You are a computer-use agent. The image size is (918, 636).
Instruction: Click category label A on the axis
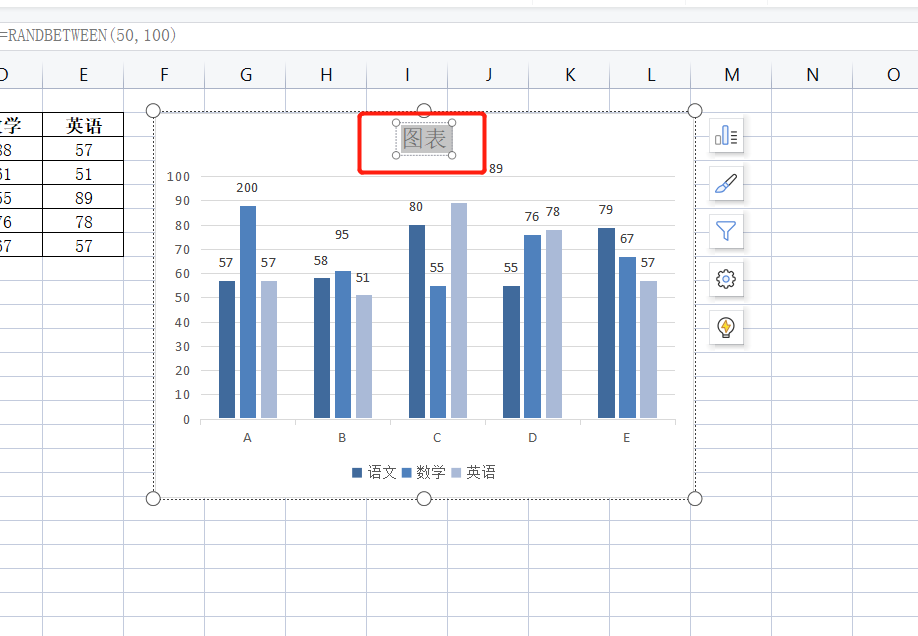click(x=247, y=437)
